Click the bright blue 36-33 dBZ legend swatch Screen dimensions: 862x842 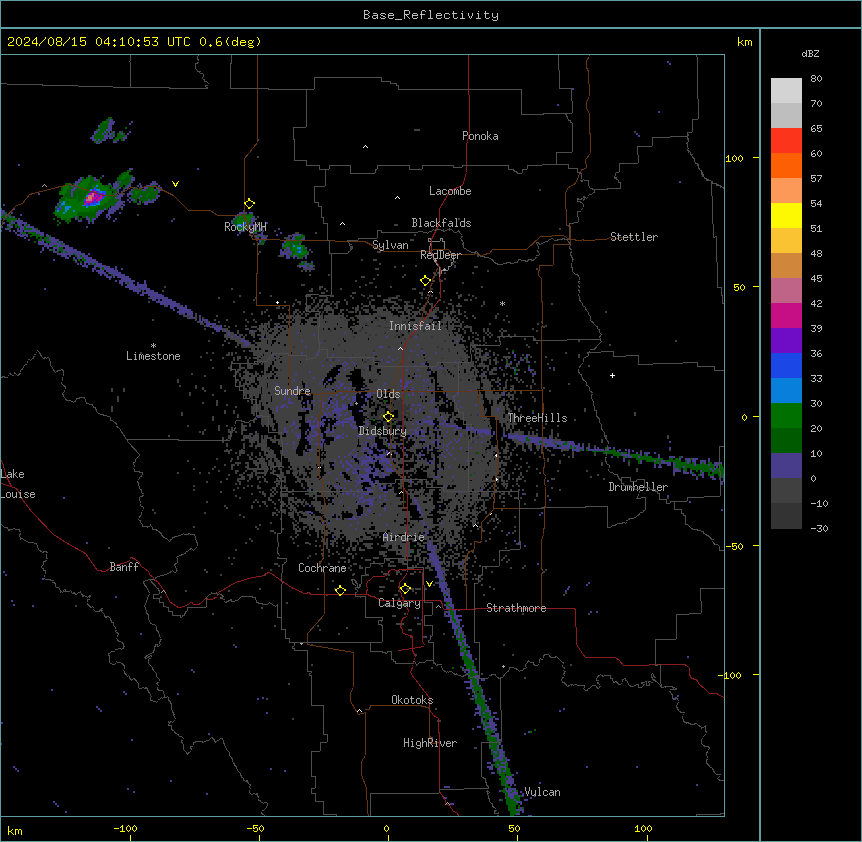[786, 365]
